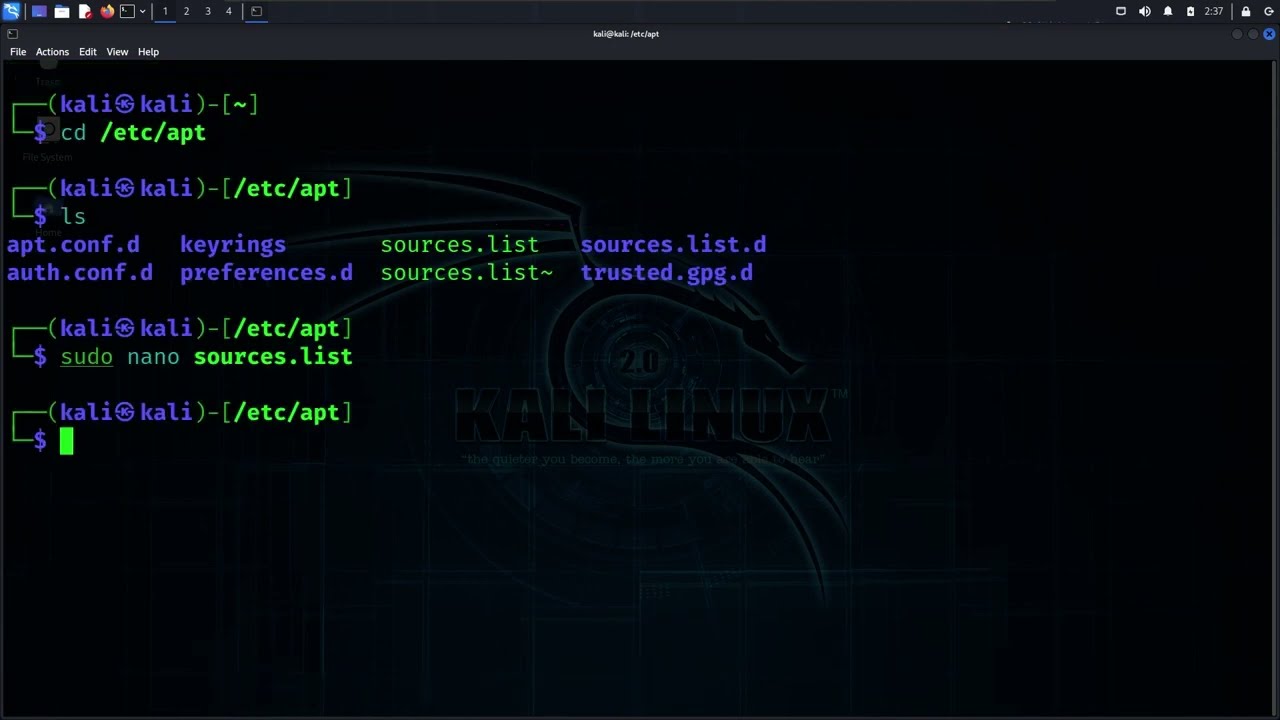
Task: Open the volume control tray icon
Action: click(x=1144, y=11)
